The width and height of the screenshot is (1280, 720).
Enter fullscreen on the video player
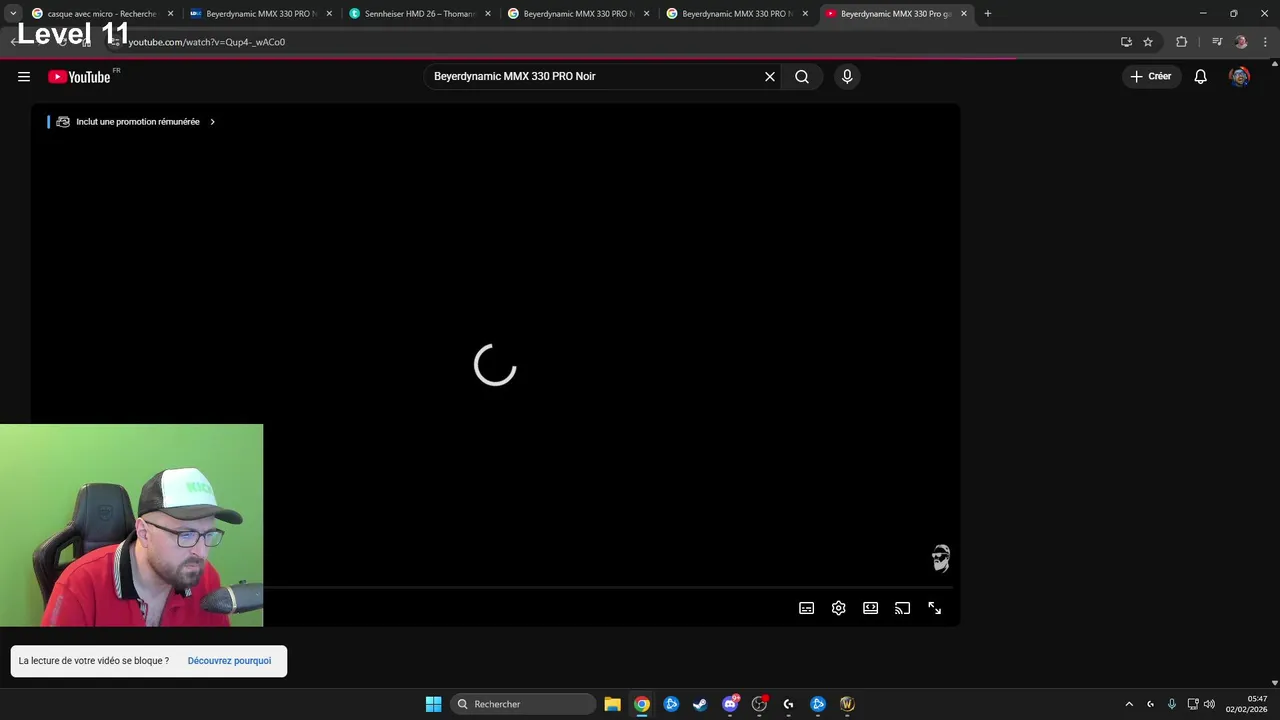point(935,608)
